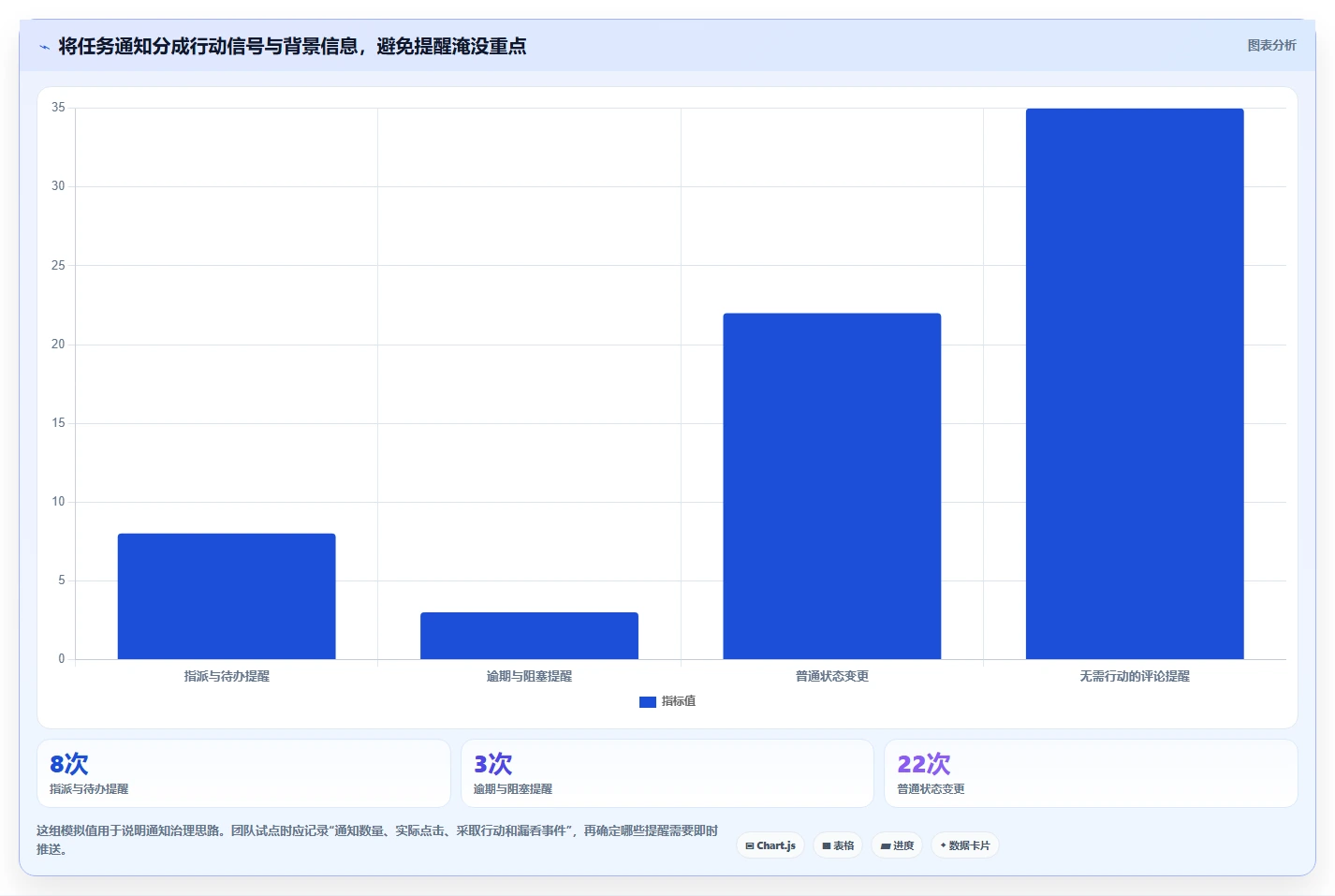Open the 8次 指派与待办提醒 card
This screenshot has width=1335, height=896.
click(x=243, y=773)
